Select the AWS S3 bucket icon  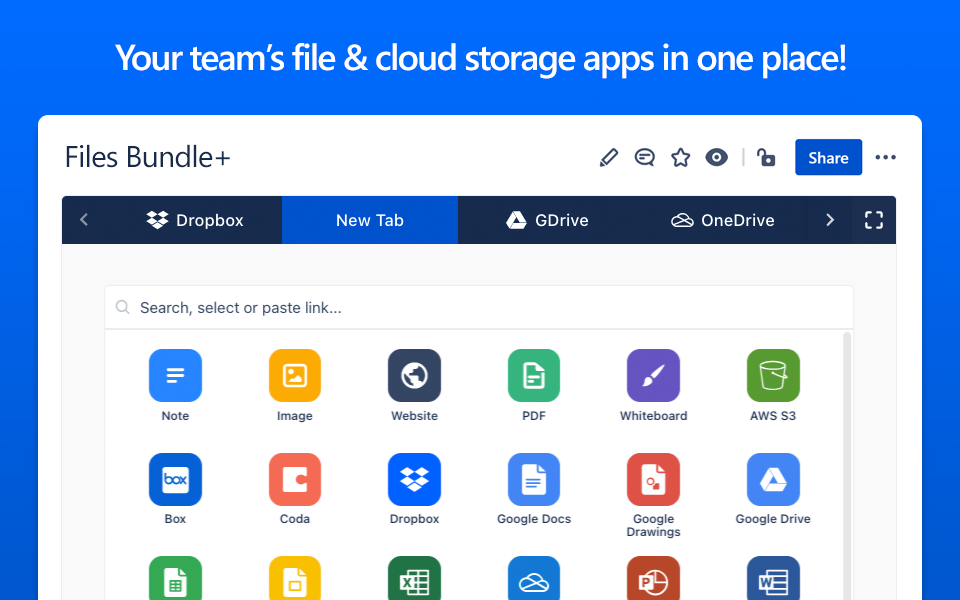(x=773, y=375)
